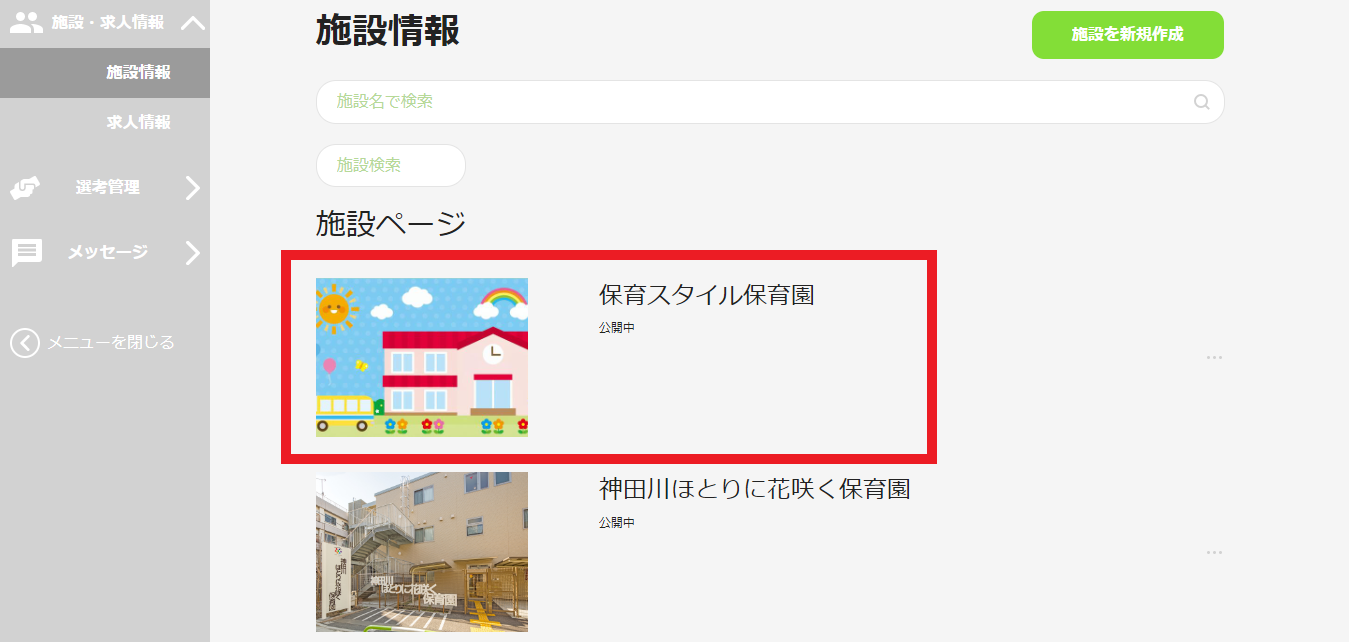Expand the 選考管理 chevron
Image resolution: width=1349 pixels, height=642 pixels.
coord(193,188)
